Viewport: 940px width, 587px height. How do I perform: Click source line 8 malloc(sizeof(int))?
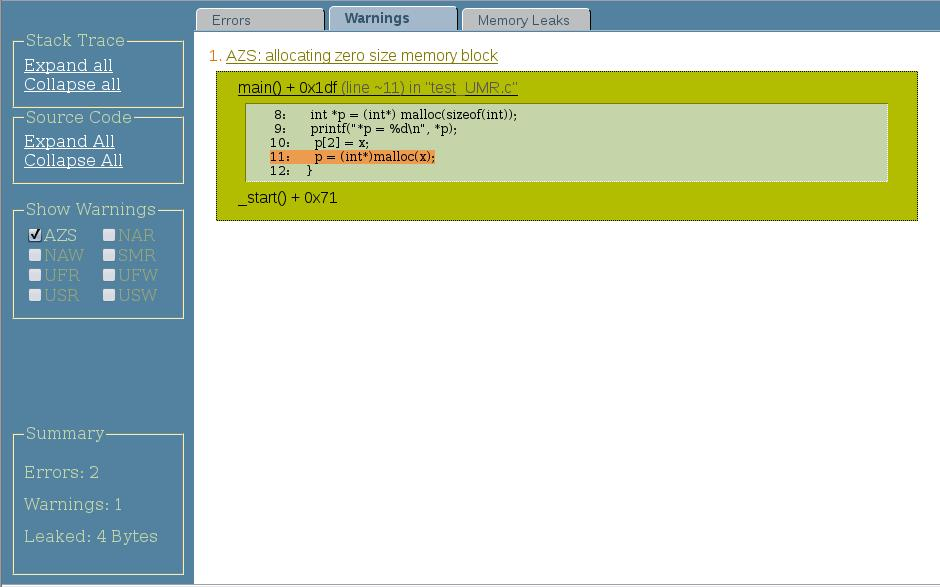tap(396, 115)
